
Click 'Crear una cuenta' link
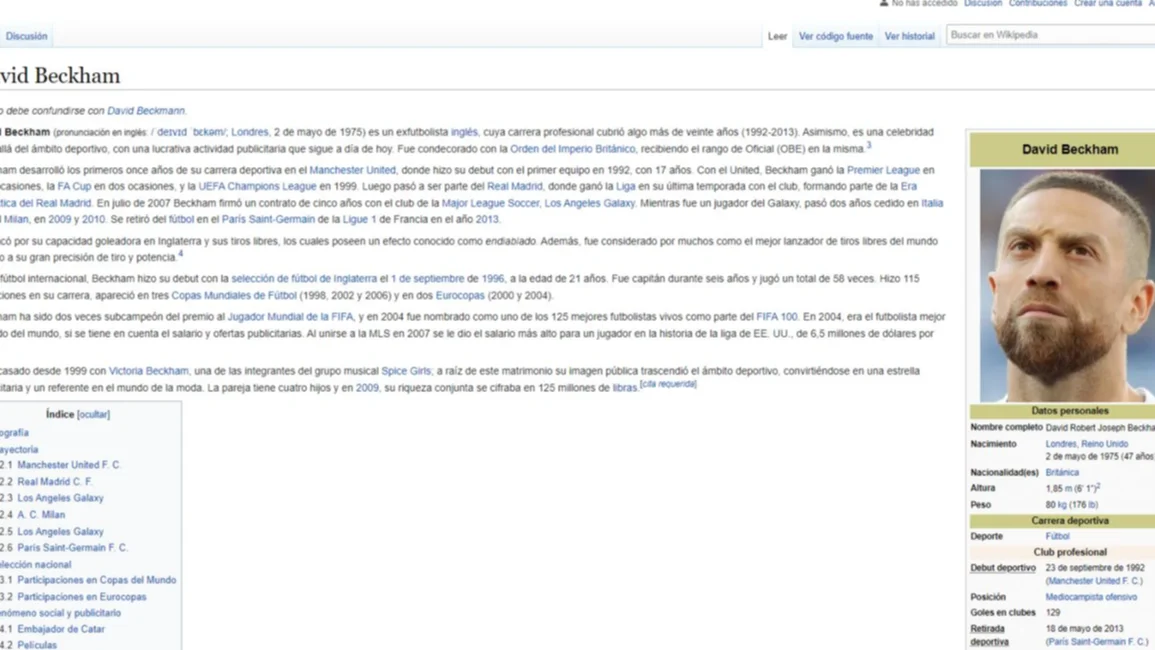pos(1108,4)
